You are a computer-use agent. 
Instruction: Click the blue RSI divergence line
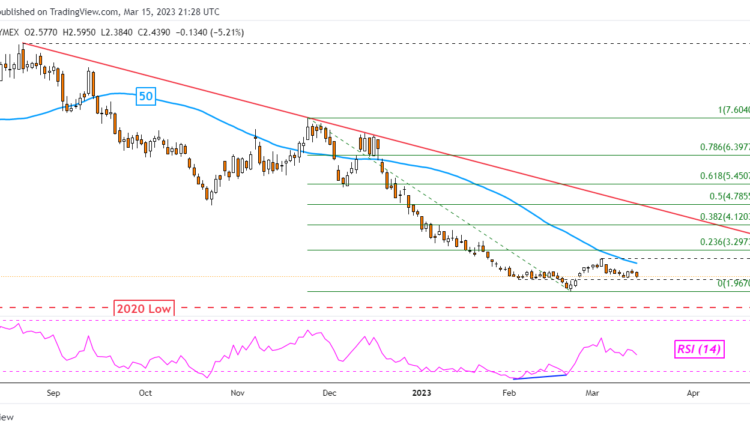540,376
